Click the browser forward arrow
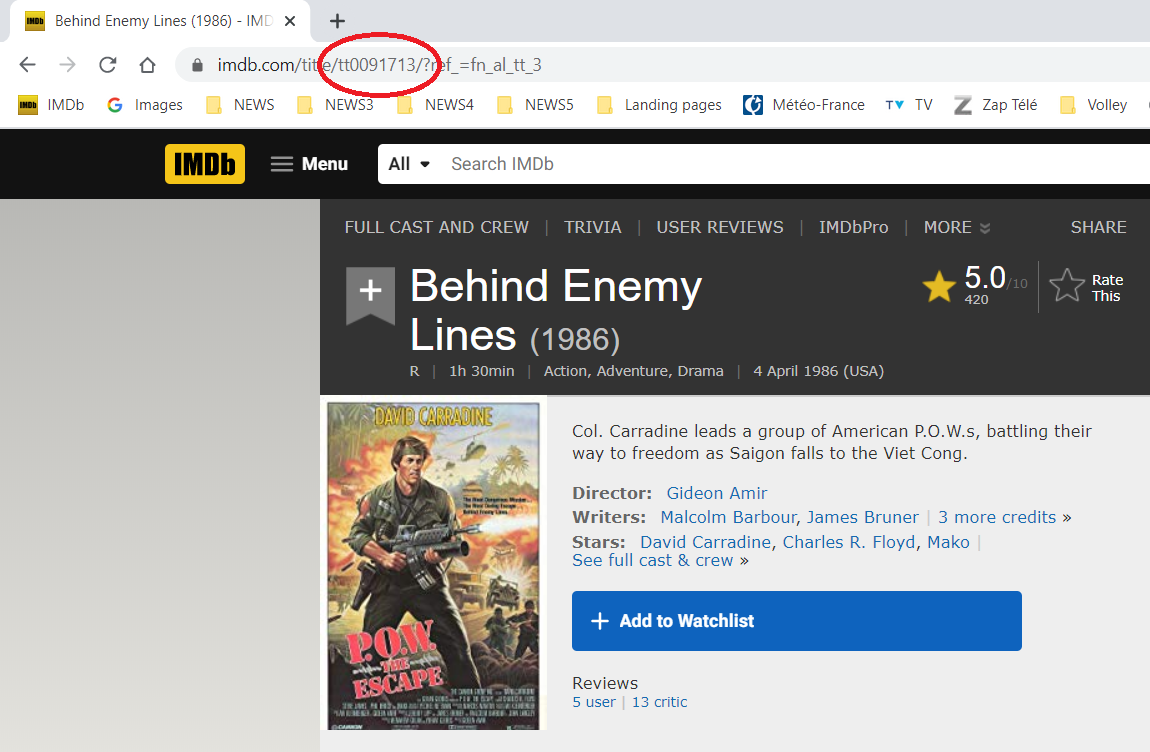Viewport: 1150px width, 752px height. (x=67, y=65)
